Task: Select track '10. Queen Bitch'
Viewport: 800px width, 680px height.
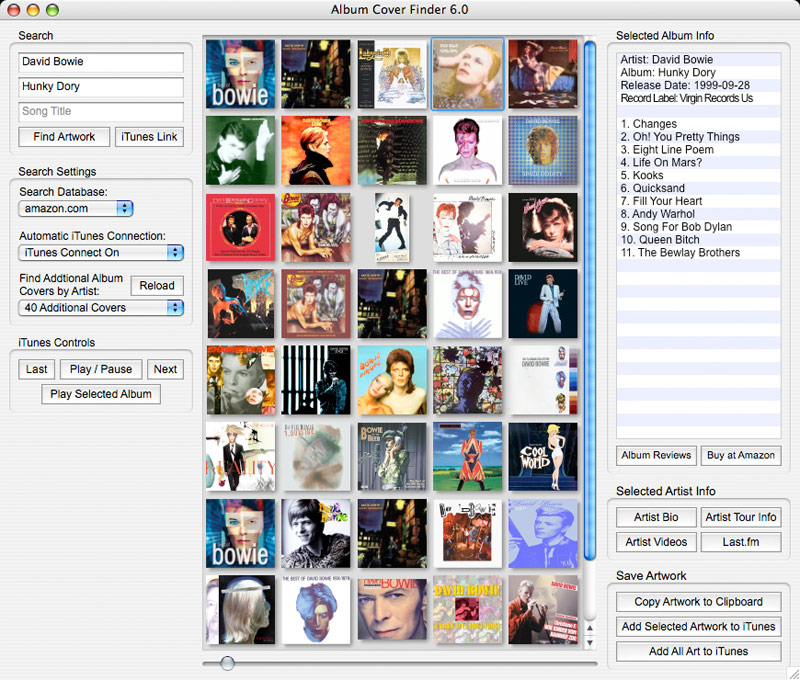Action: (698, 240)
